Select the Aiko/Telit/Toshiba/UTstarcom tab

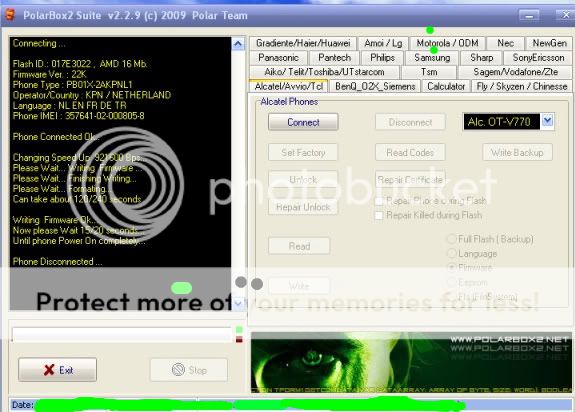click(324, 72)
